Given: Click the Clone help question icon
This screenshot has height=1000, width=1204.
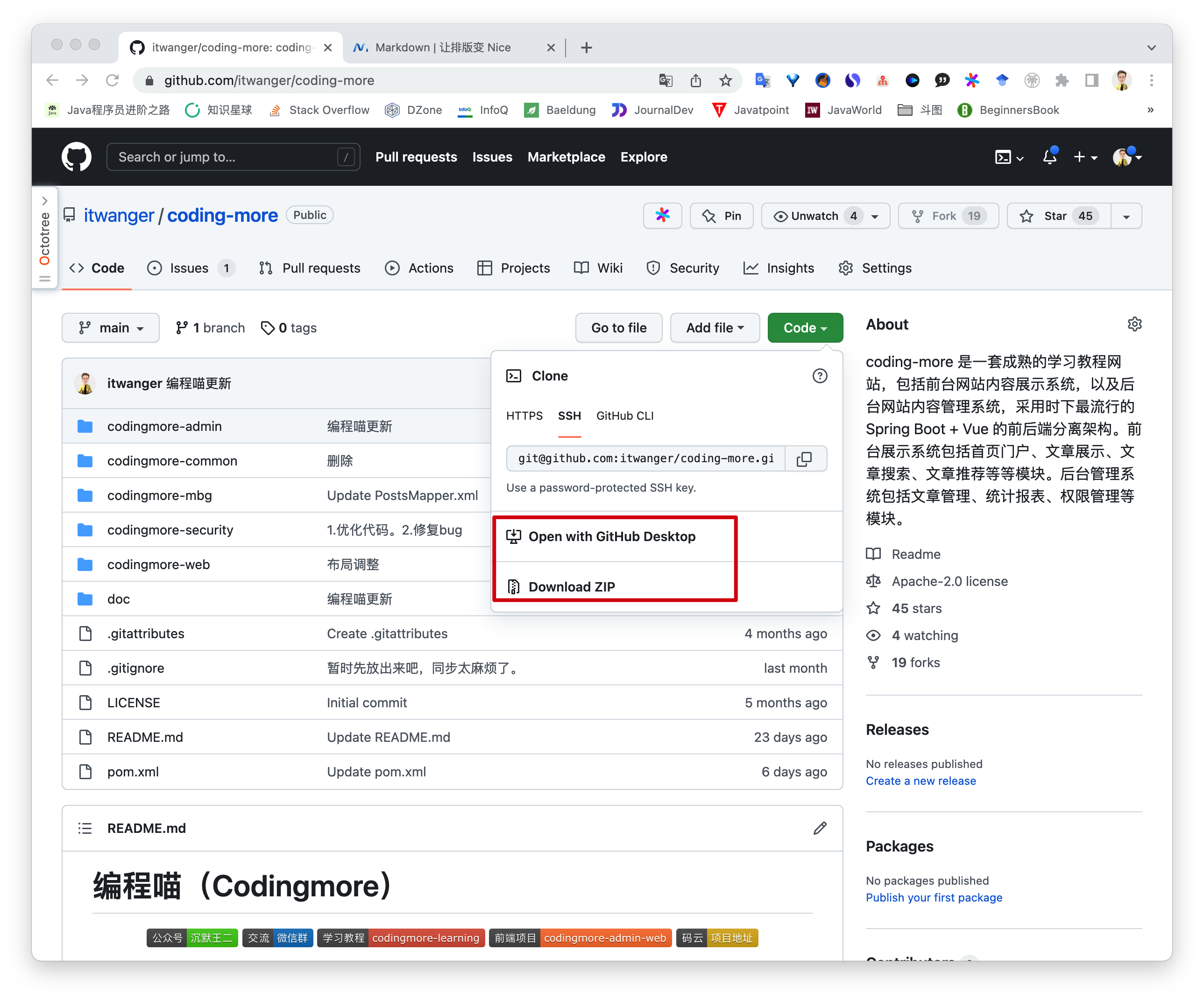Looking at the screenshot, I should point(819,376).
